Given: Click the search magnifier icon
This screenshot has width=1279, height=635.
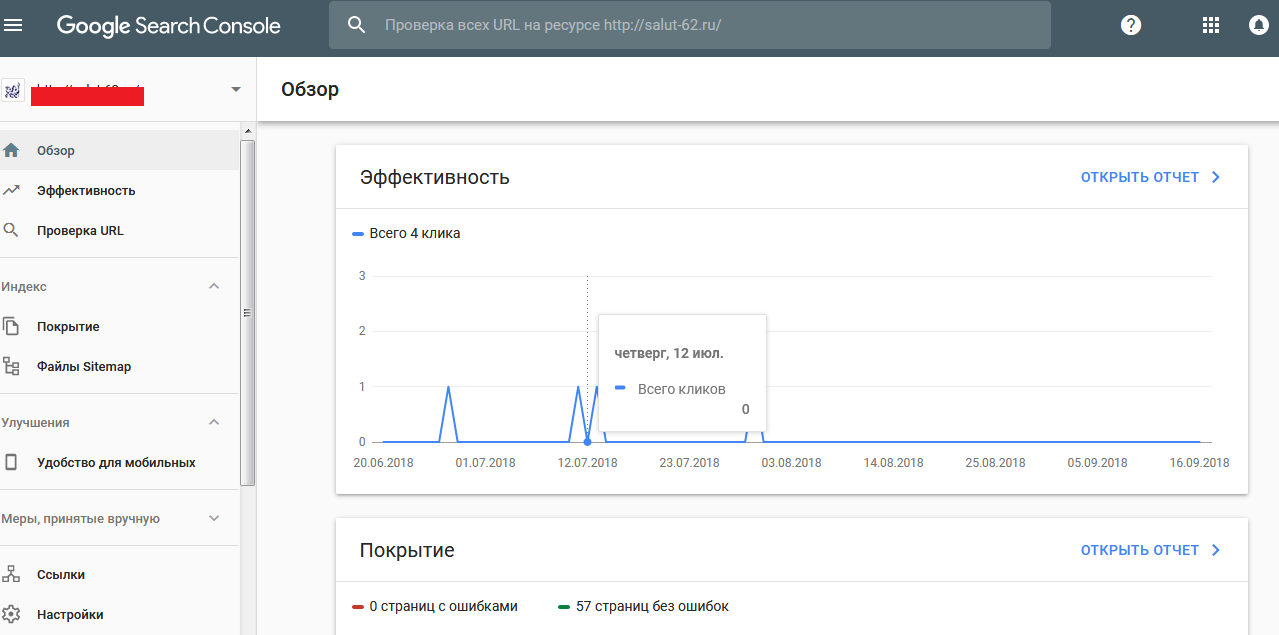Looking at the screenshot, I should [357, 25].
